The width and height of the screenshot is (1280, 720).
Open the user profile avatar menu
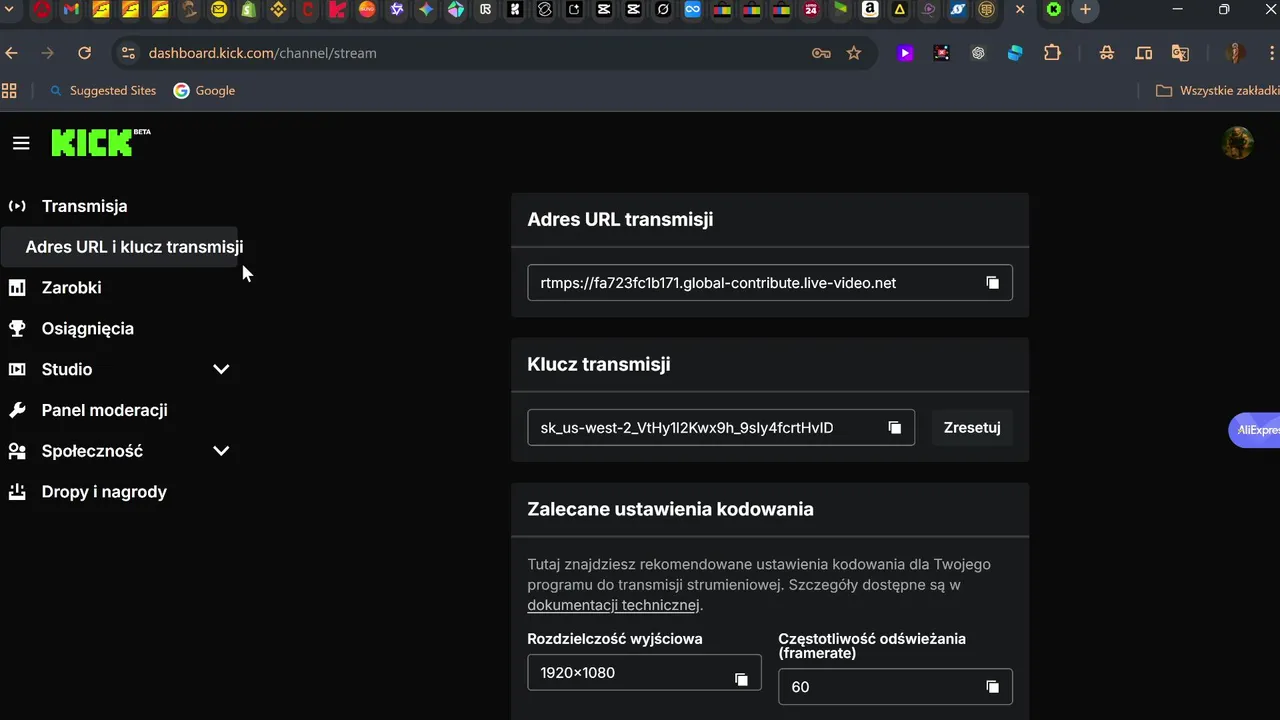click(x=1237, y=143)
